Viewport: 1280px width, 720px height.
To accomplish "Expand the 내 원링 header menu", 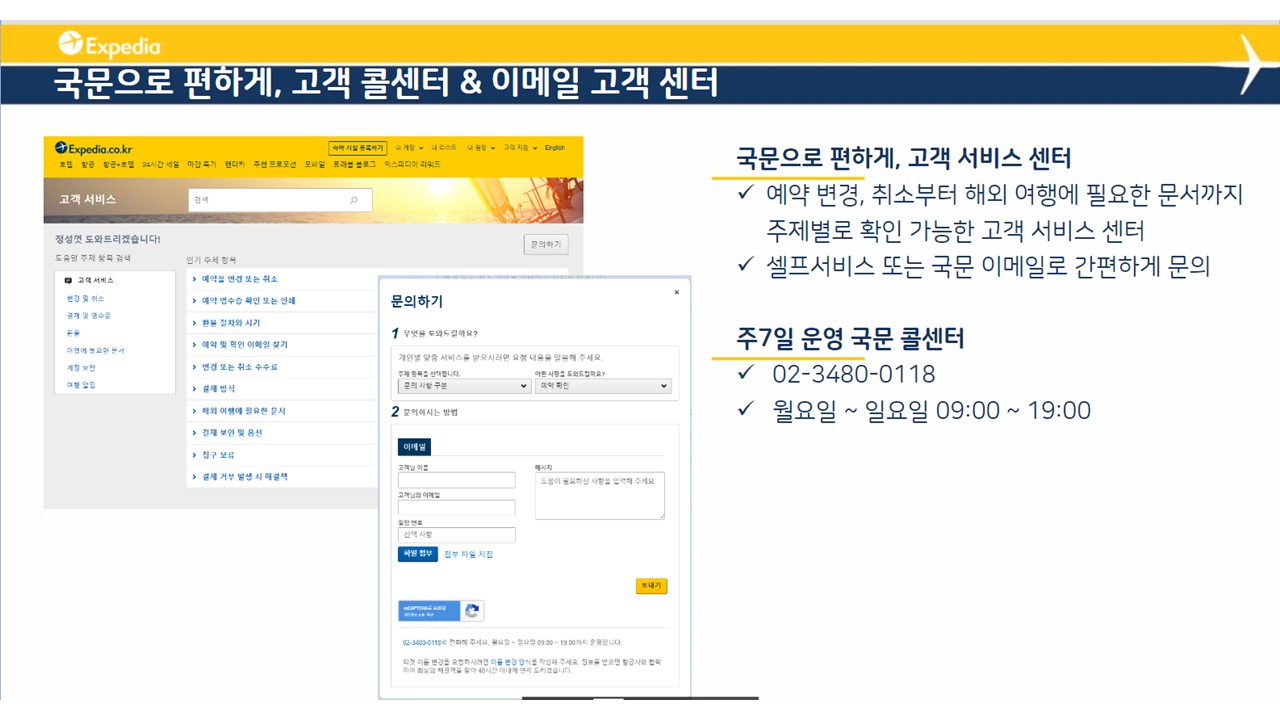I will click(x=481, y=148).
